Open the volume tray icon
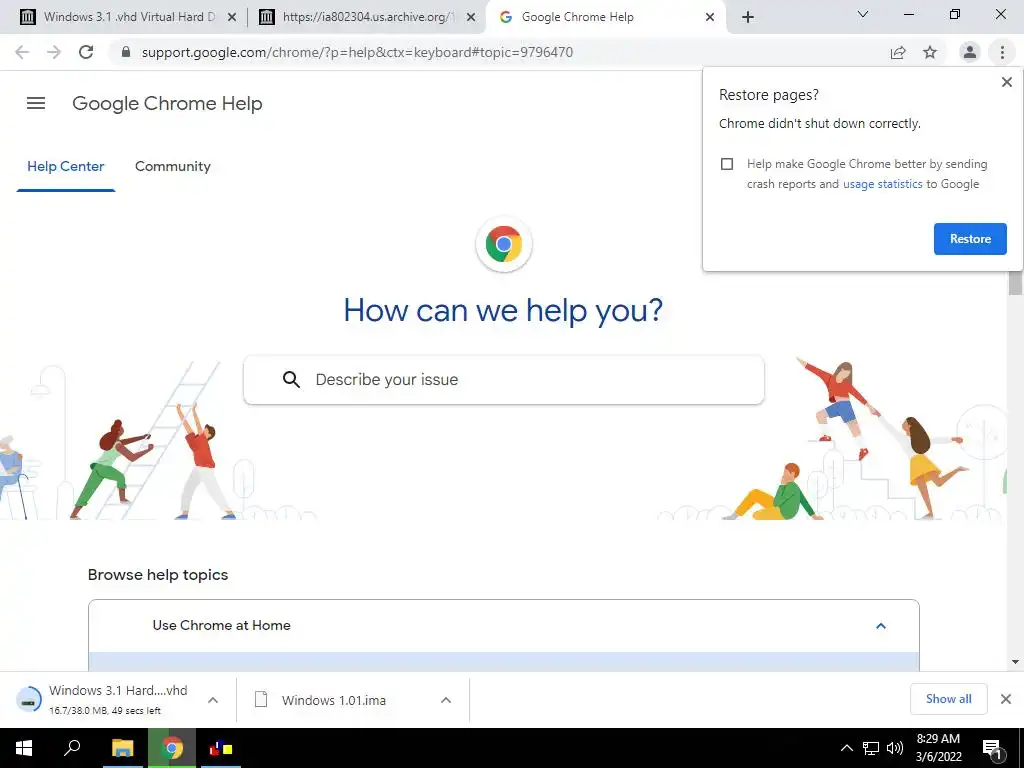 [x=895, y=748]
